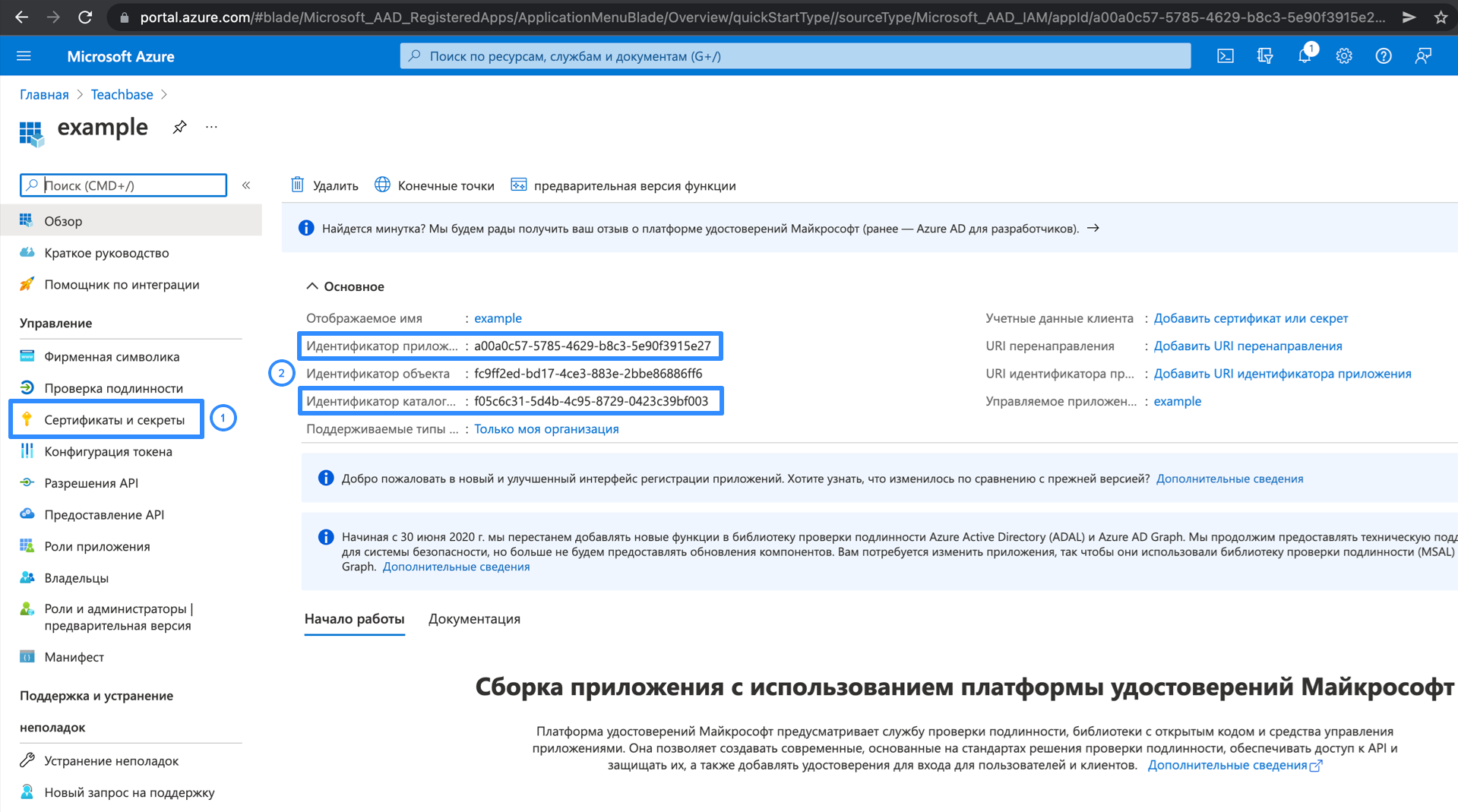Click Добавить URI перенаправления

tap(1248, 346)
